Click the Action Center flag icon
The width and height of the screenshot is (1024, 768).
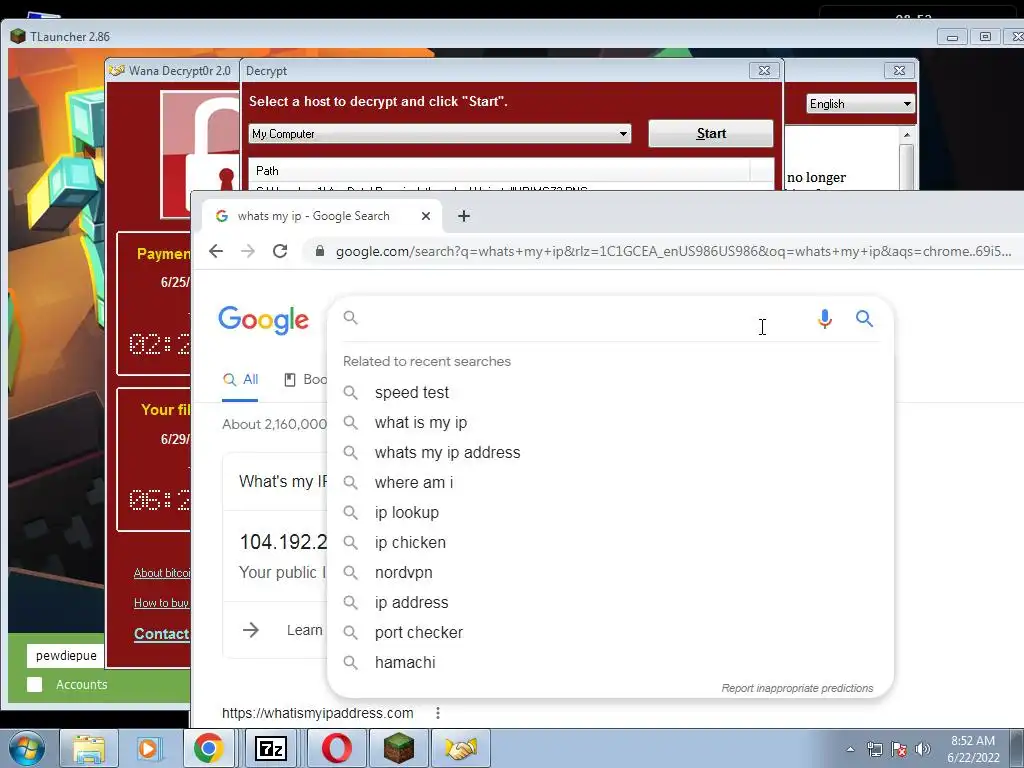point(899,750)
